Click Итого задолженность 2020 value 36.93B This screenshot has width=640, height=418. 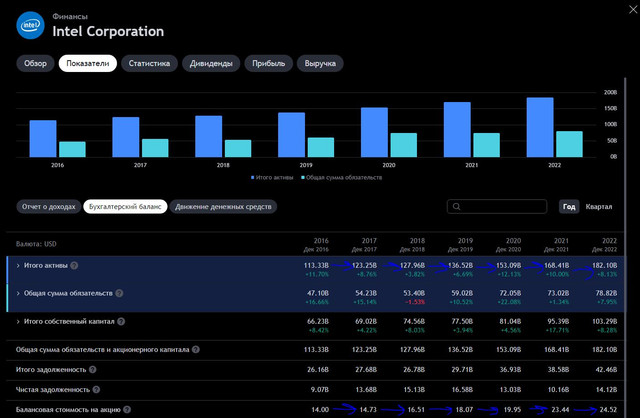pyautogui.click(x=510, y=369)
